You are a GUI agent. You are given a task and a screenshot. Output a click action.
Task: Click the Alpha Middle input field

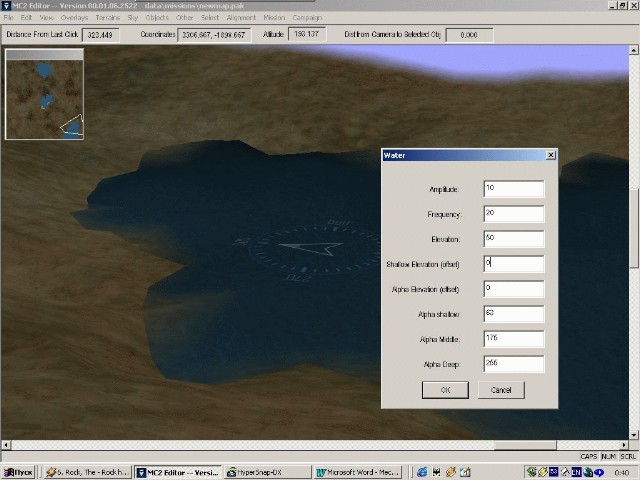pyautogui.click(x=513, y=339)
